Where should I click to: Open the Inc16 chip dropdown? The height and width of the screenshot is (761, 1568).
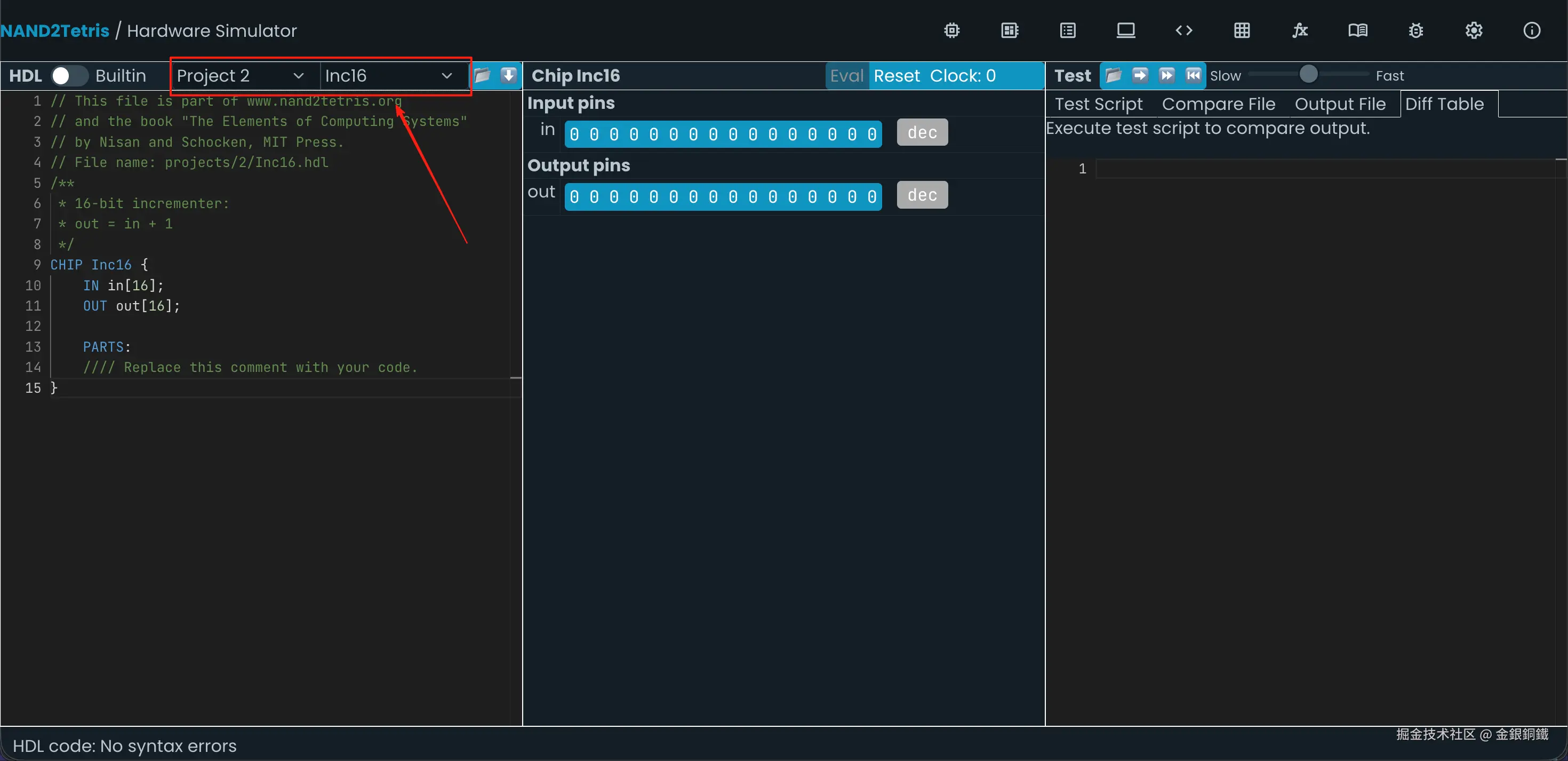coord(388,76)
